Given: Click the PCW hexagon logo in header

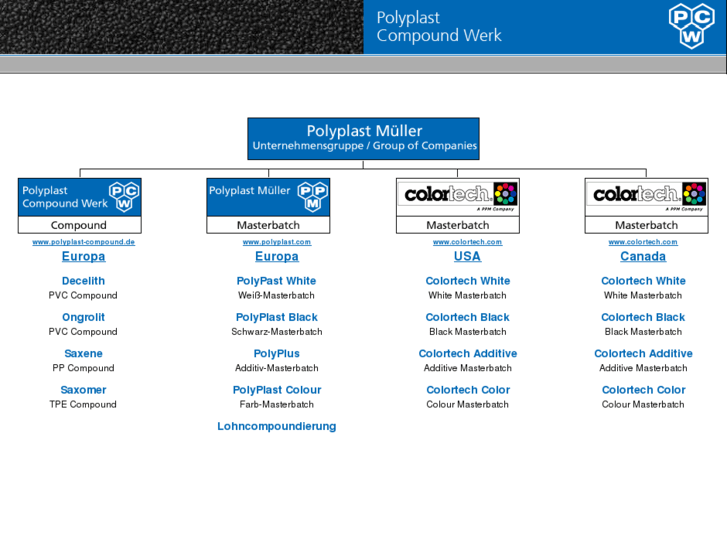Looking at the screenshot, I should [x=691, y=25].
